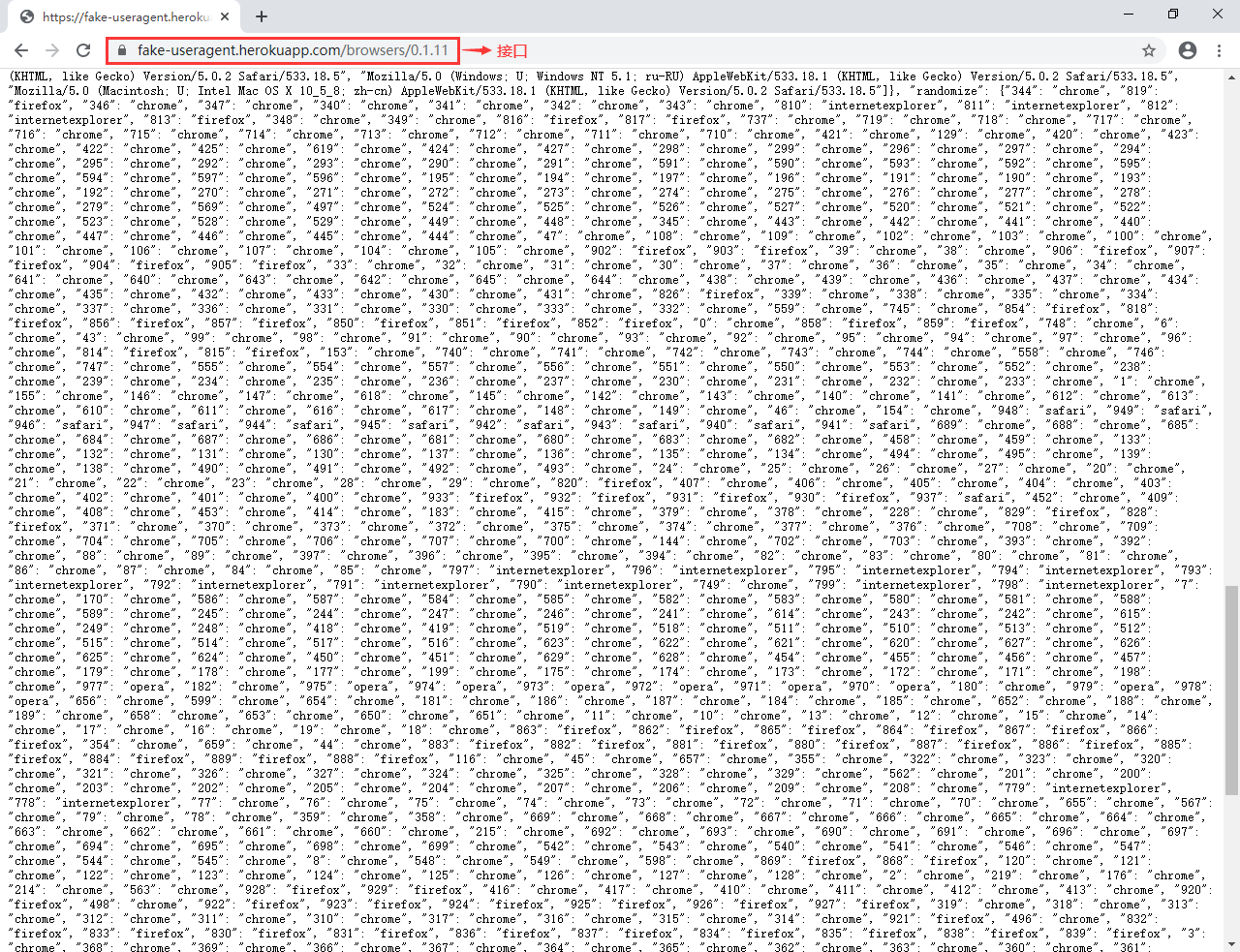This screenshot has height=952, width=1240.
Task: Click the scrollbar up arrow
Action: pyautogui.click(x=1231, y=76)
